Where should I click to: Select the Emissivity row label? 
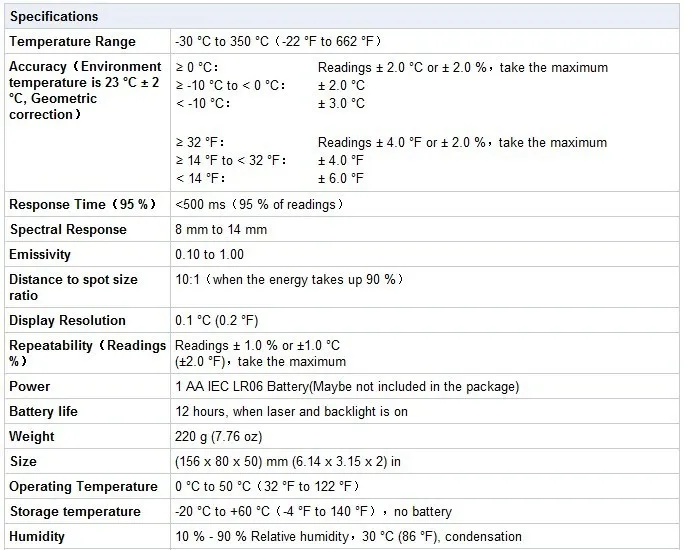40,254
